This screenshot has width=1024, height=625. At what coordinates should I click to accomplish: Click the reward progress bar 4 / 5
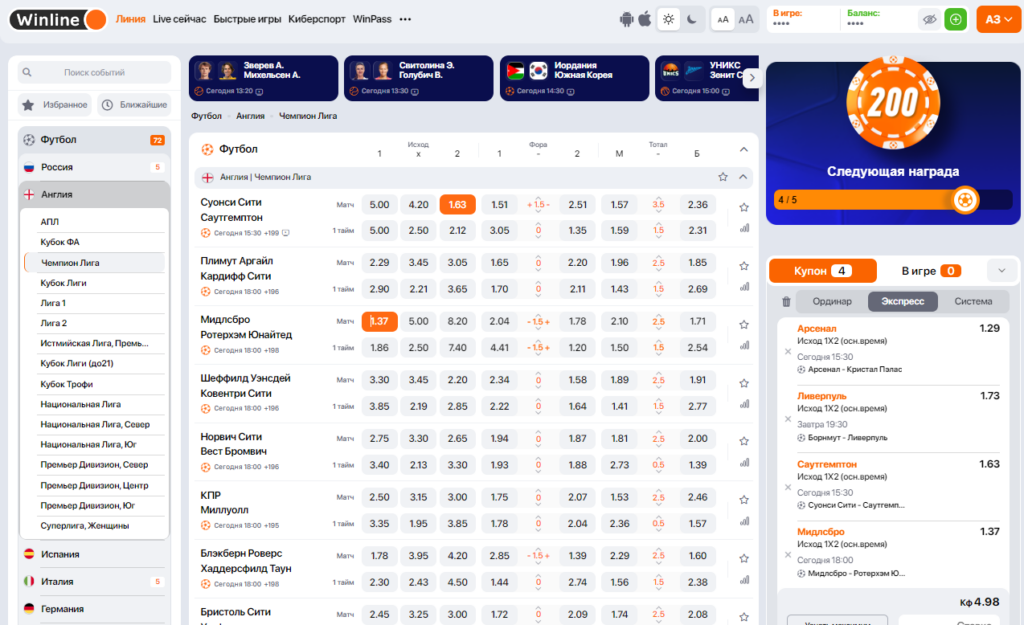coord(893,200)
